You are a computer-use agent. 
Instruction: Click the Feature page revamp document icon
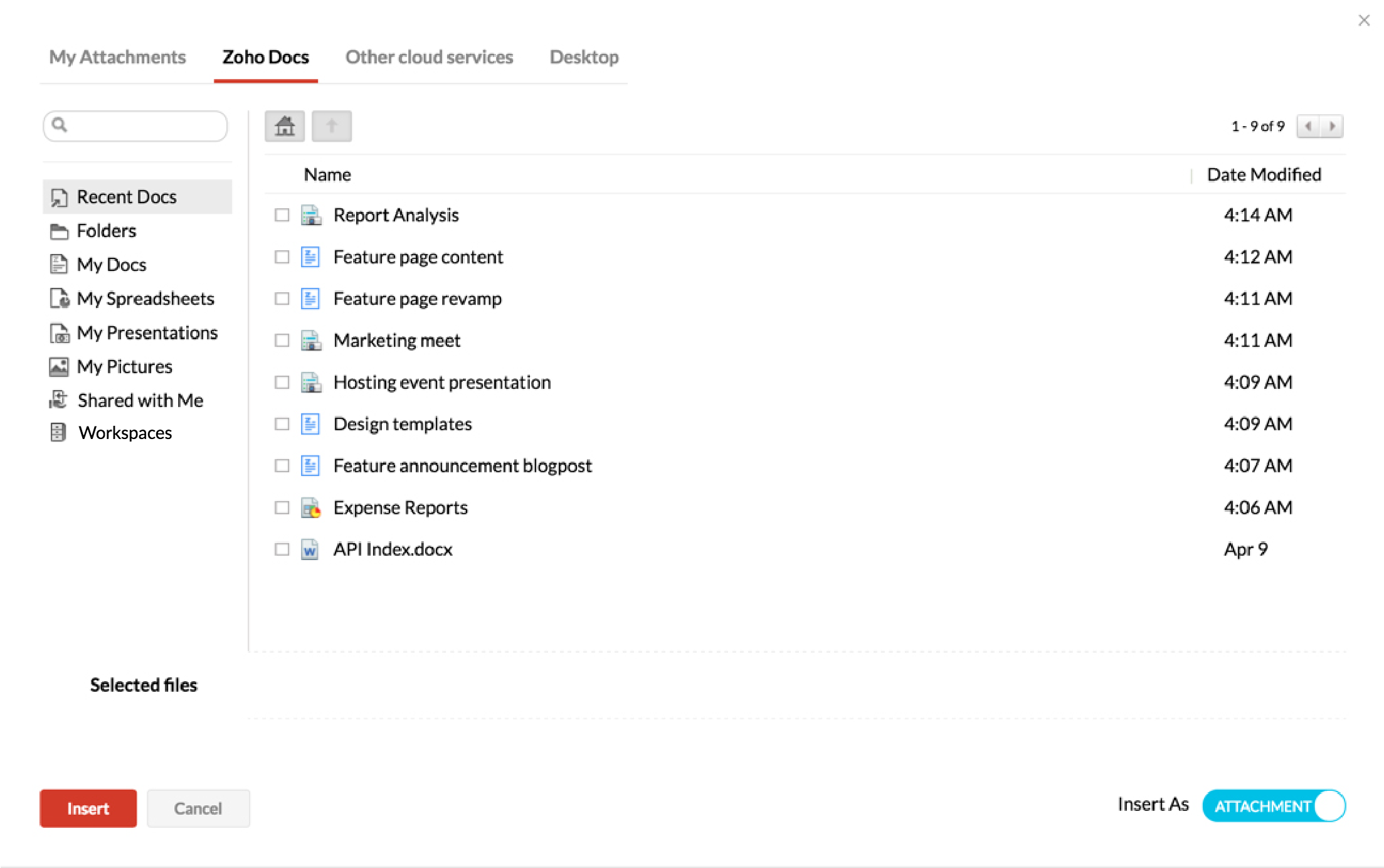pyautogui.click(x=310, y=299)
